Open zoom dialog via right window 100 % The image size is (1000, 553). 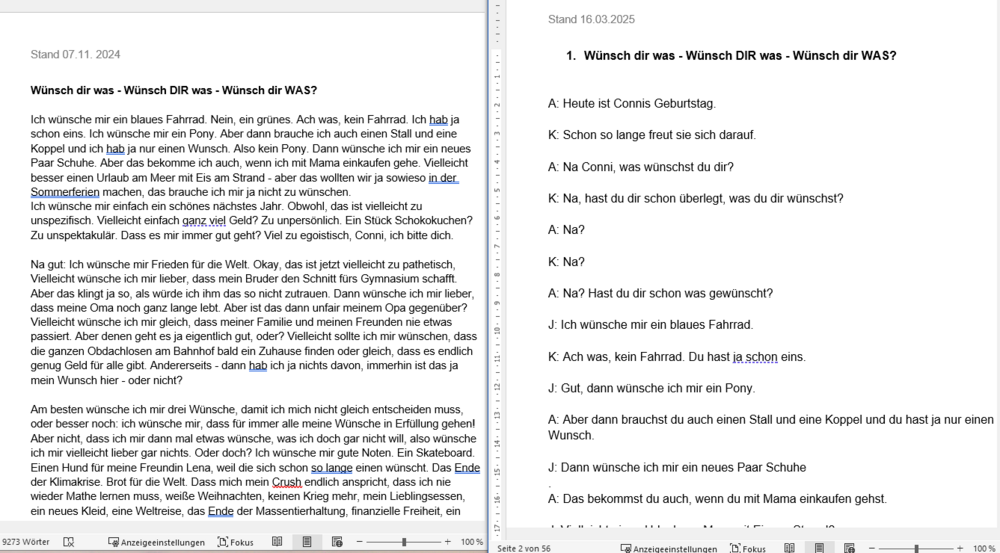coord(984,548)
